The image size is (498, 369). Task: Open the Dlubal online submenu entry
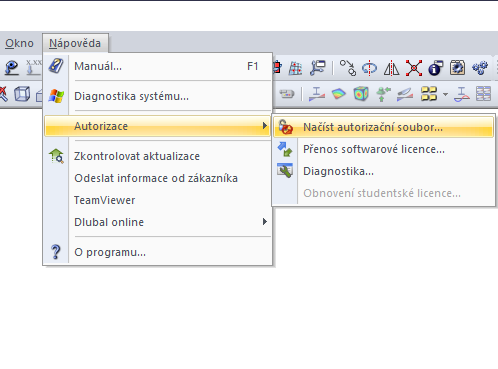(x=157, y=222)
